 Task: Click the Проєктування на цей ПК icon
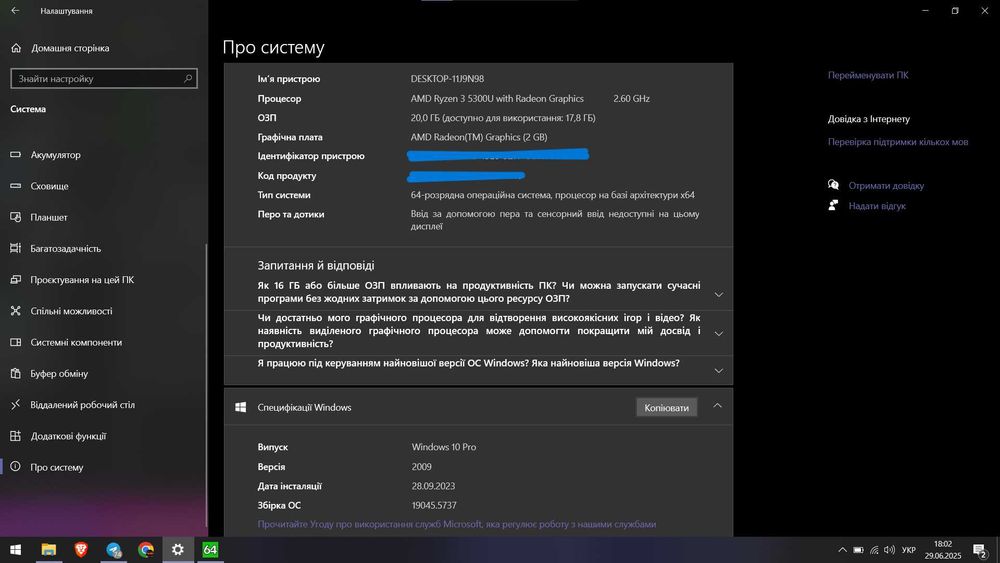(x=16, y=279)
